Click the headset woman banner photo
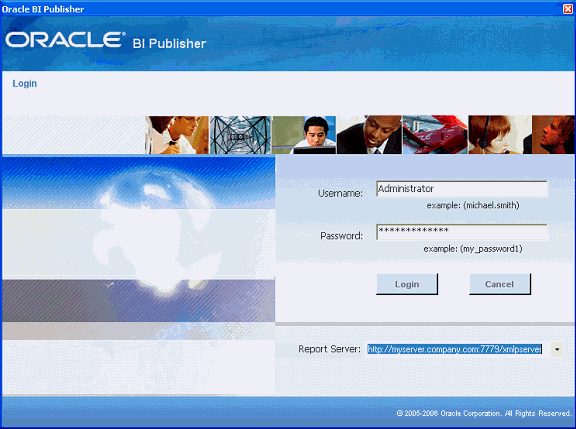The width and height of the screenshot is (576, 429). (x=500, y=135)
